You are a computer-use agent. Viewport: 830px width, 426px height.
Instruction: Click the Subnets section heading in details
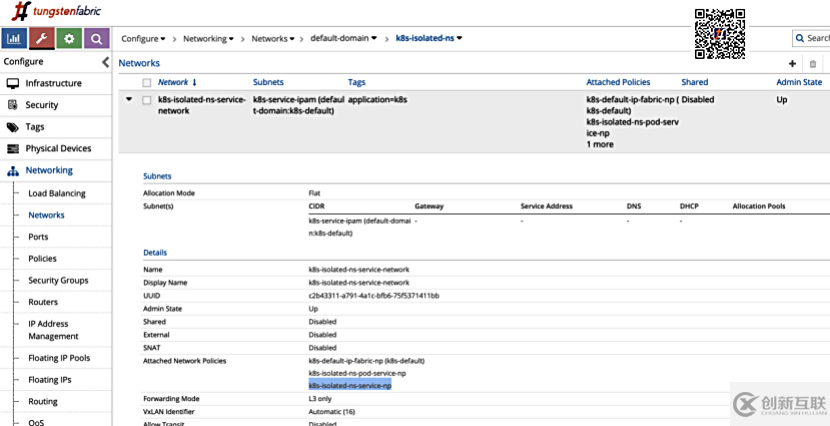[157, 176]
